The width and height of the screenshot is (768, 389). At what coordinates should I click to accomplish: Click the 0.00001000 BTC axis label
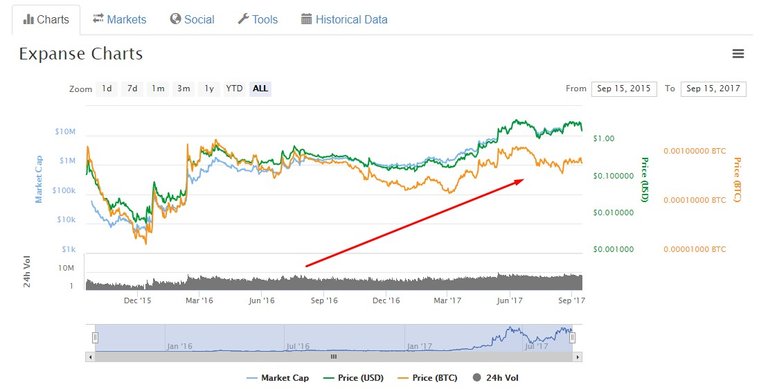tap(695, 249)
